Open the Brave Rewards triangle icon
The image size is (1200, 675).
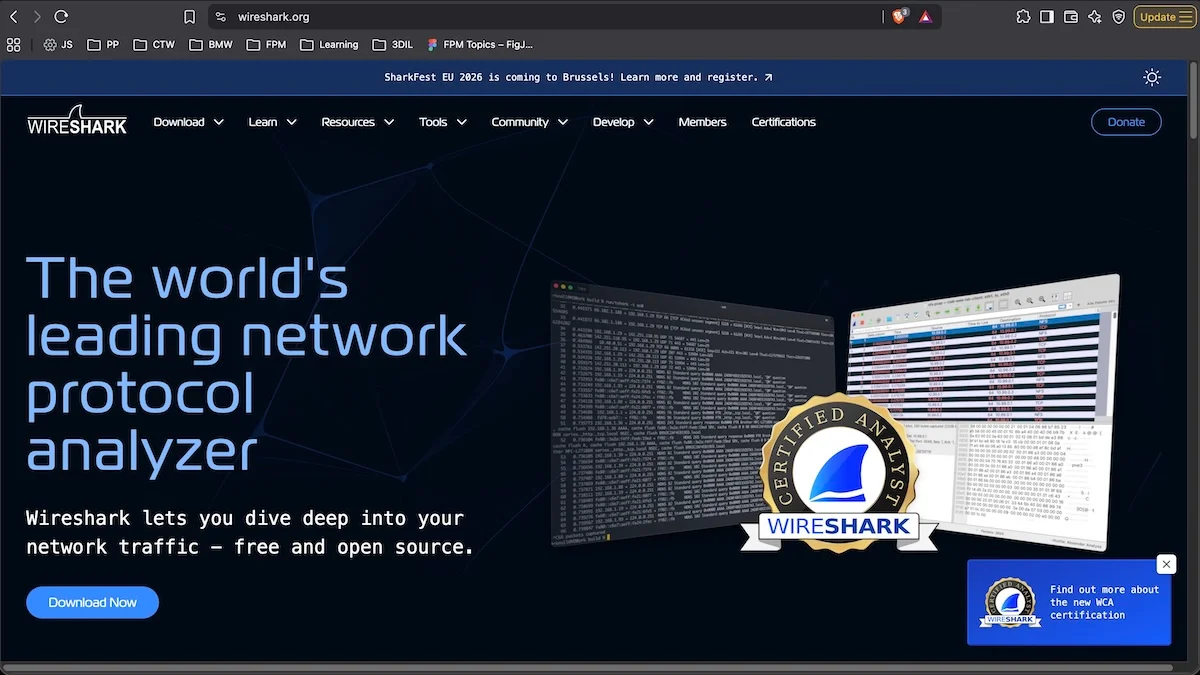[926, 17]
